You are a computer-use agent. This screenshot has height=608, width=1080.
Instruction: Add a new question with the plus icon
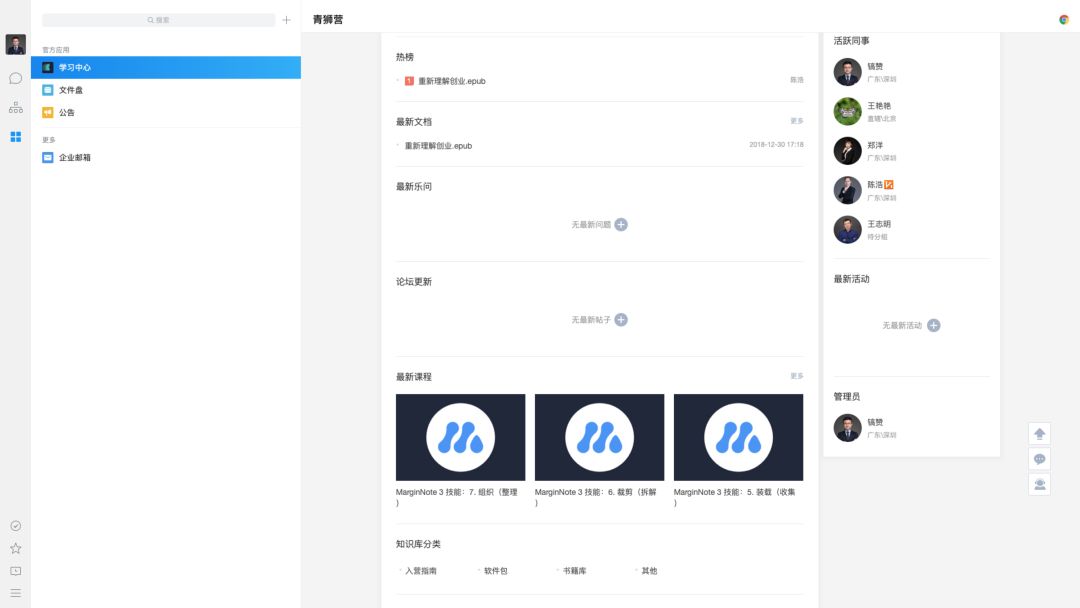point(621,224)
